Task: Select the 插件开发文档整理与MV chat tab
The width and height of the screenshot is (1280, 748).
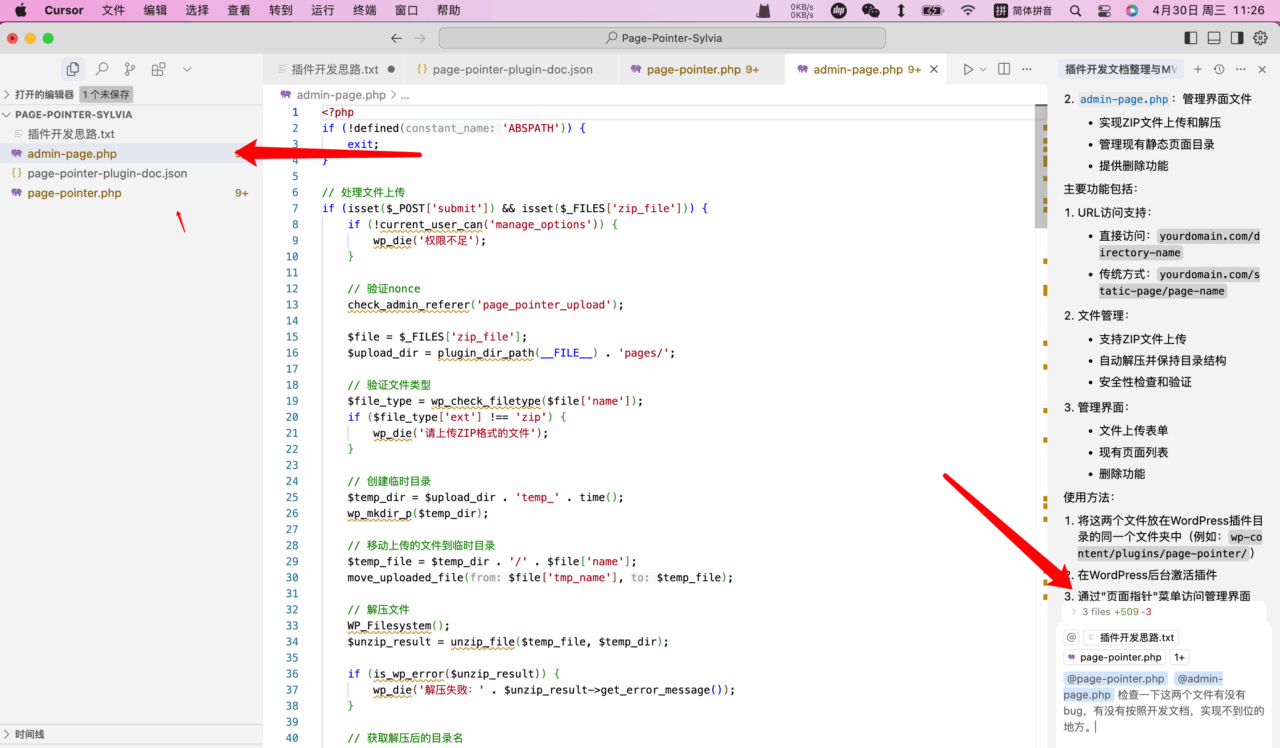Action: click(x=1121, y=69)
